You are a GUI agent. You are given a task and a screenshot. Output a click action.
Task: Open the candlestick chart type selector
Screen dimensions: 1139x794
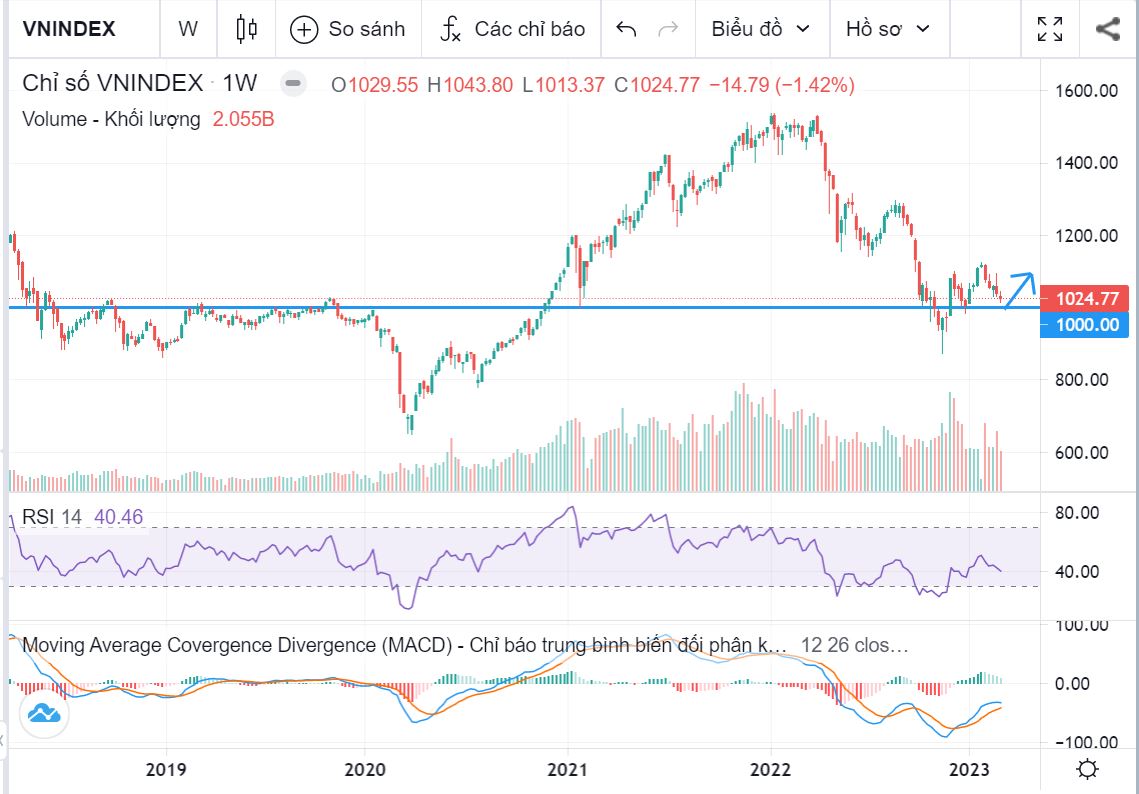[247, 29]
